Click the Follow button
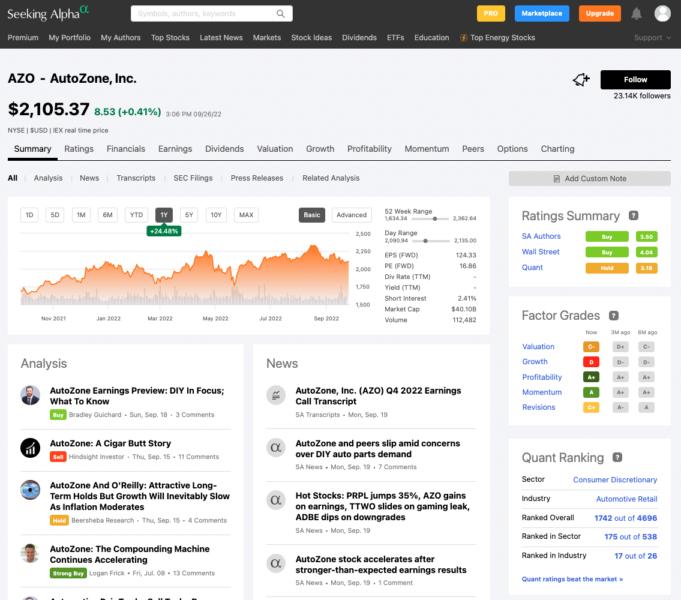681x600 pixels. pos(635,80)
